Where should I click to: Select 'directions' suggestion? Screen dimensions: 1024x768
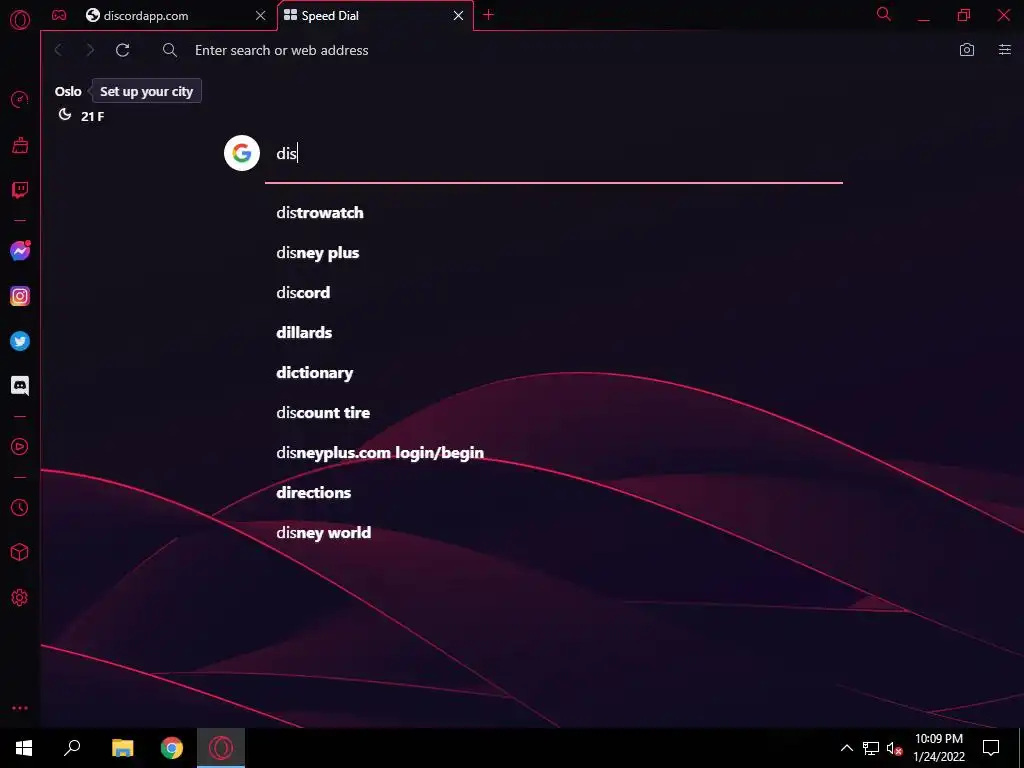point(313,492)
